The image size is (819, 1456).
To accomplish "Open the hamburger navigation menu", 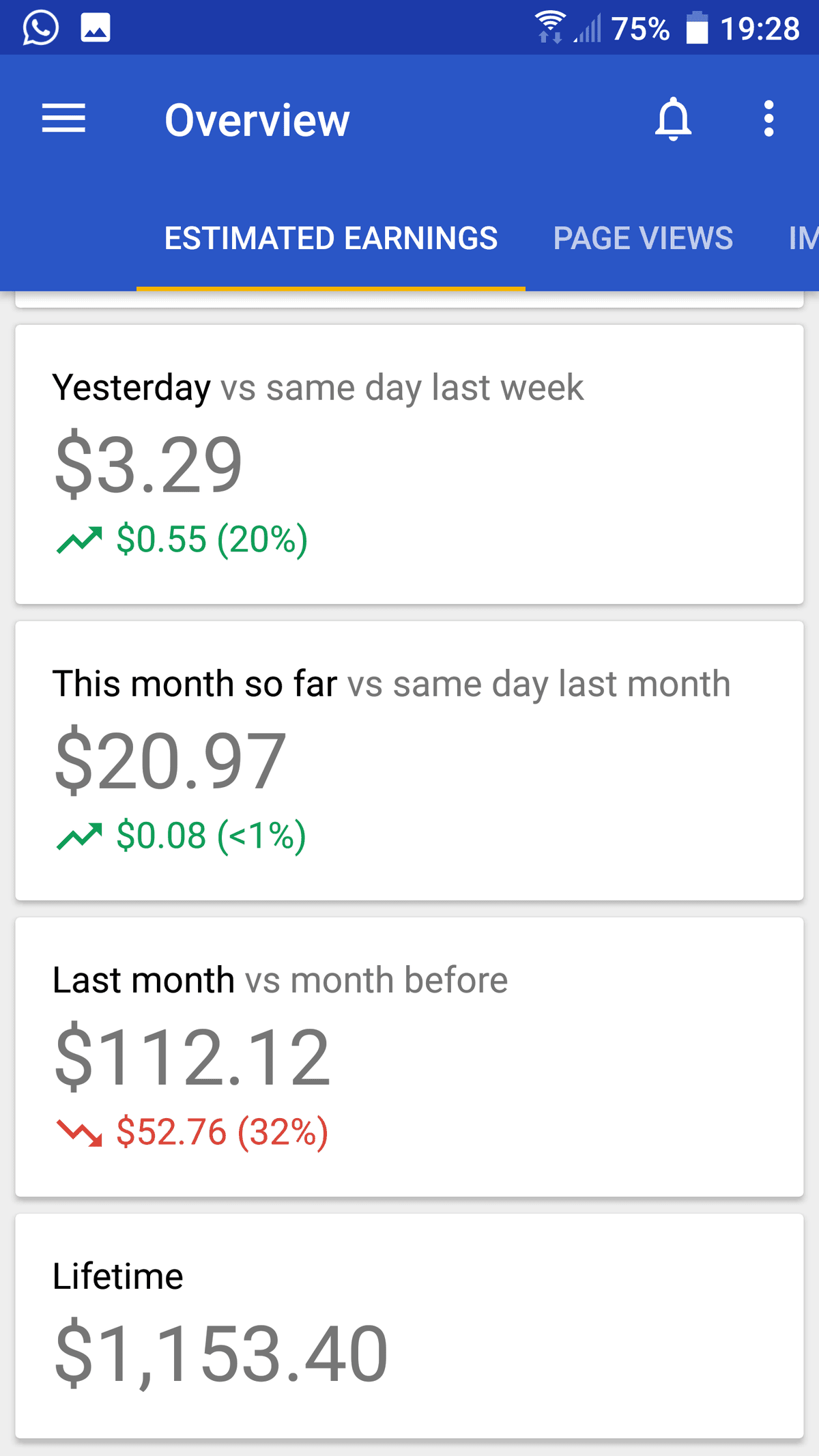I will (x=63, y=119).
